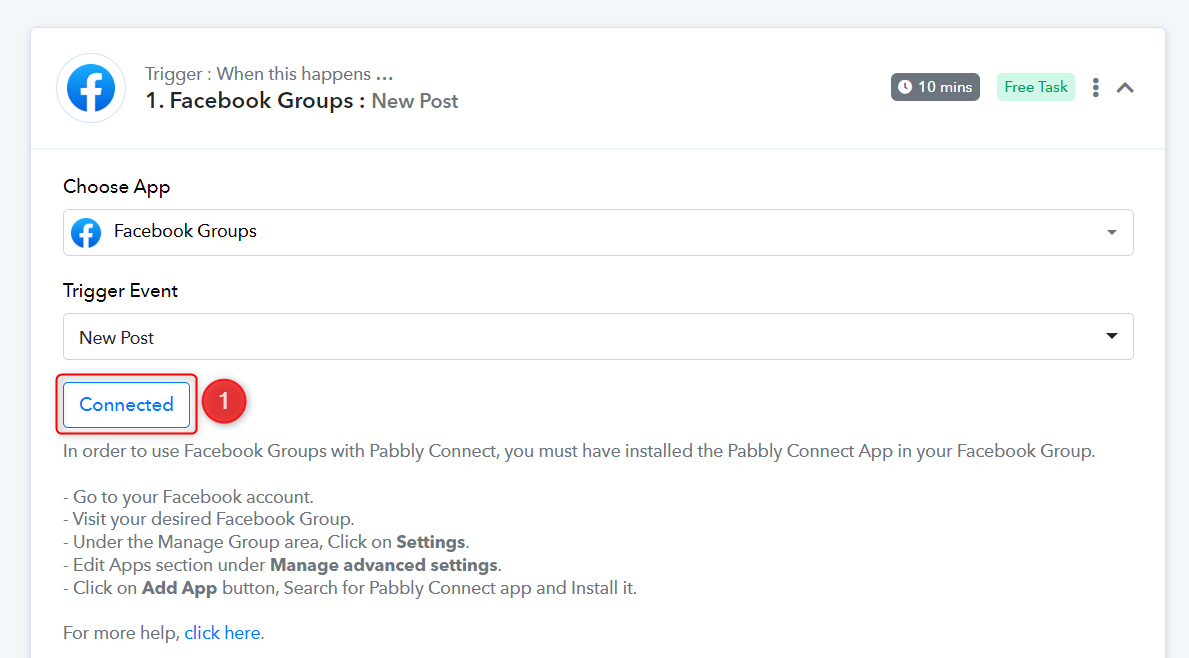Open the three-dot options menu
Image resolution: width=1189 pixels, height=658 pixels.
pyautogui.click(x=1096, y=88)
